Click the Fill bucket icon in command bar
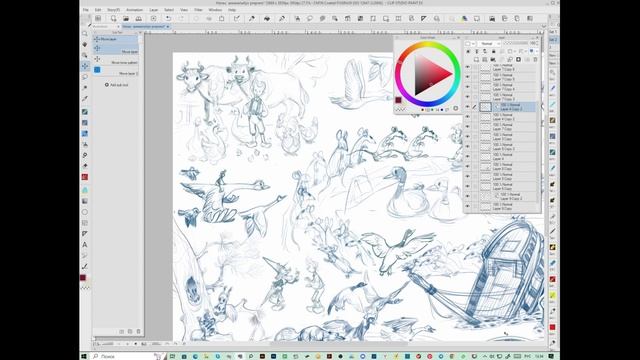This screenshot has height=360, width=640. 267,18
